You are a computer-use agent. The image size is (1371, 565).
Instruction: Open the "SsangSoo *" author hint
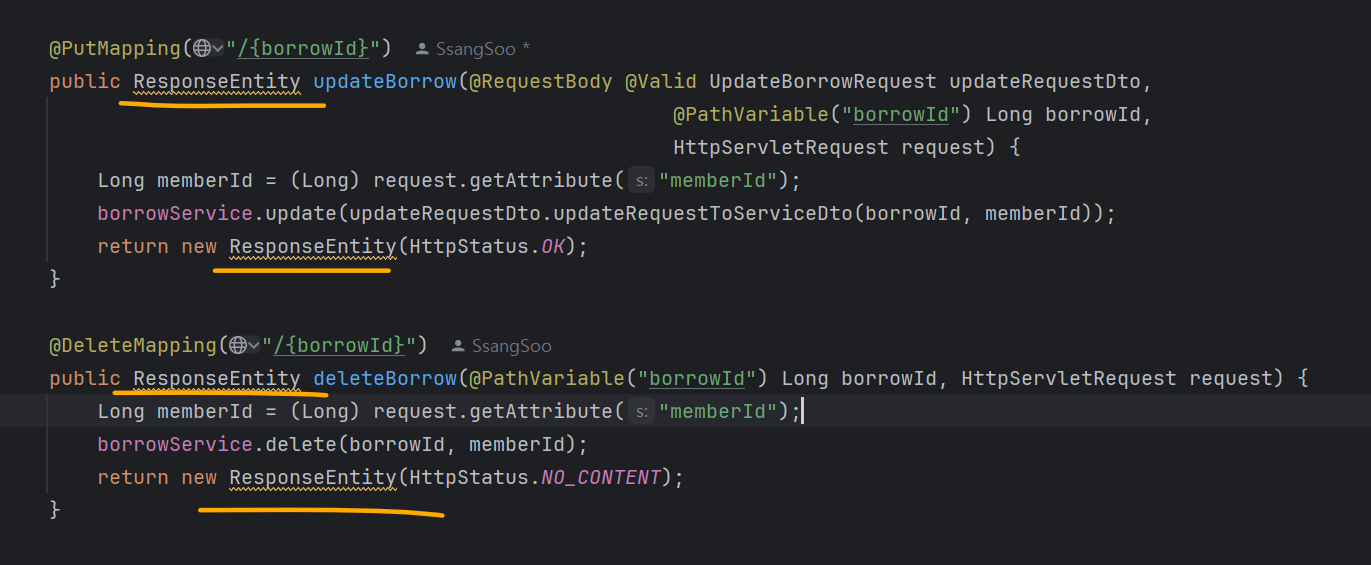pos(483,48)
